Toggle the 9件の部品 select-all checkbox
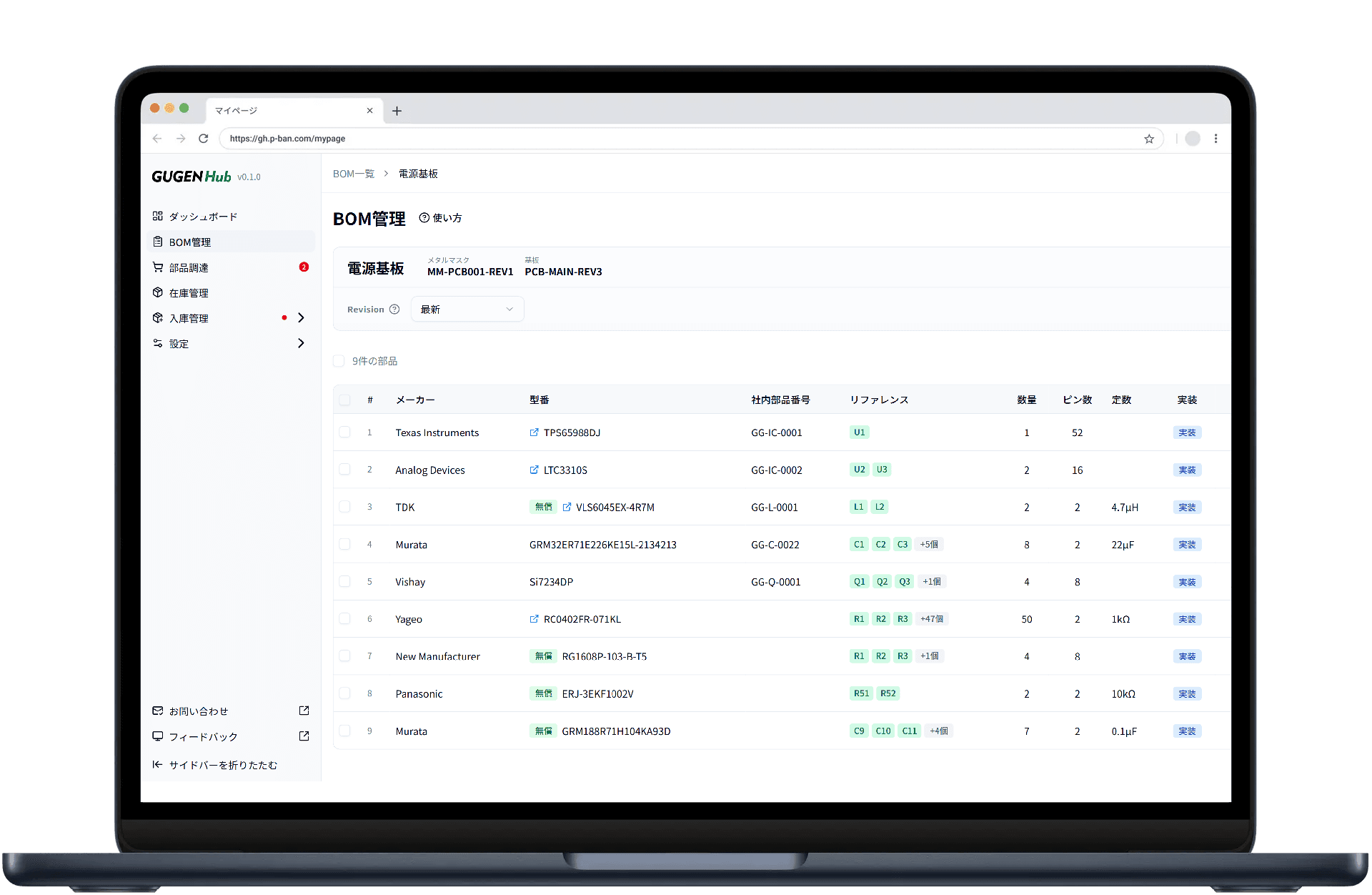The height and width of the screenshot is (895, 1372). (339, 361)
